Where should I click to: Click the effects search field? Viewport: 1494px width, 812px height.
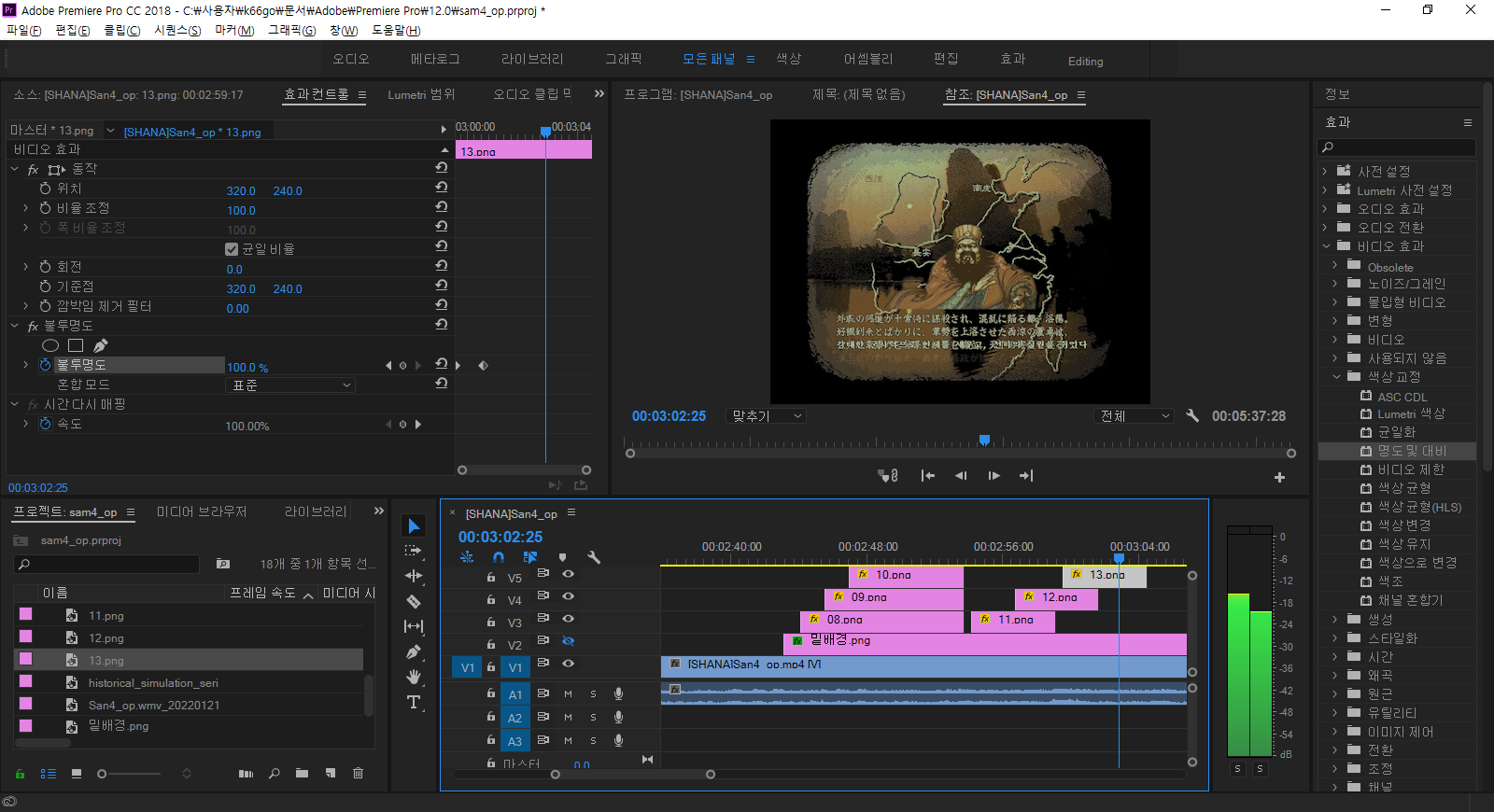[1396, 147]
